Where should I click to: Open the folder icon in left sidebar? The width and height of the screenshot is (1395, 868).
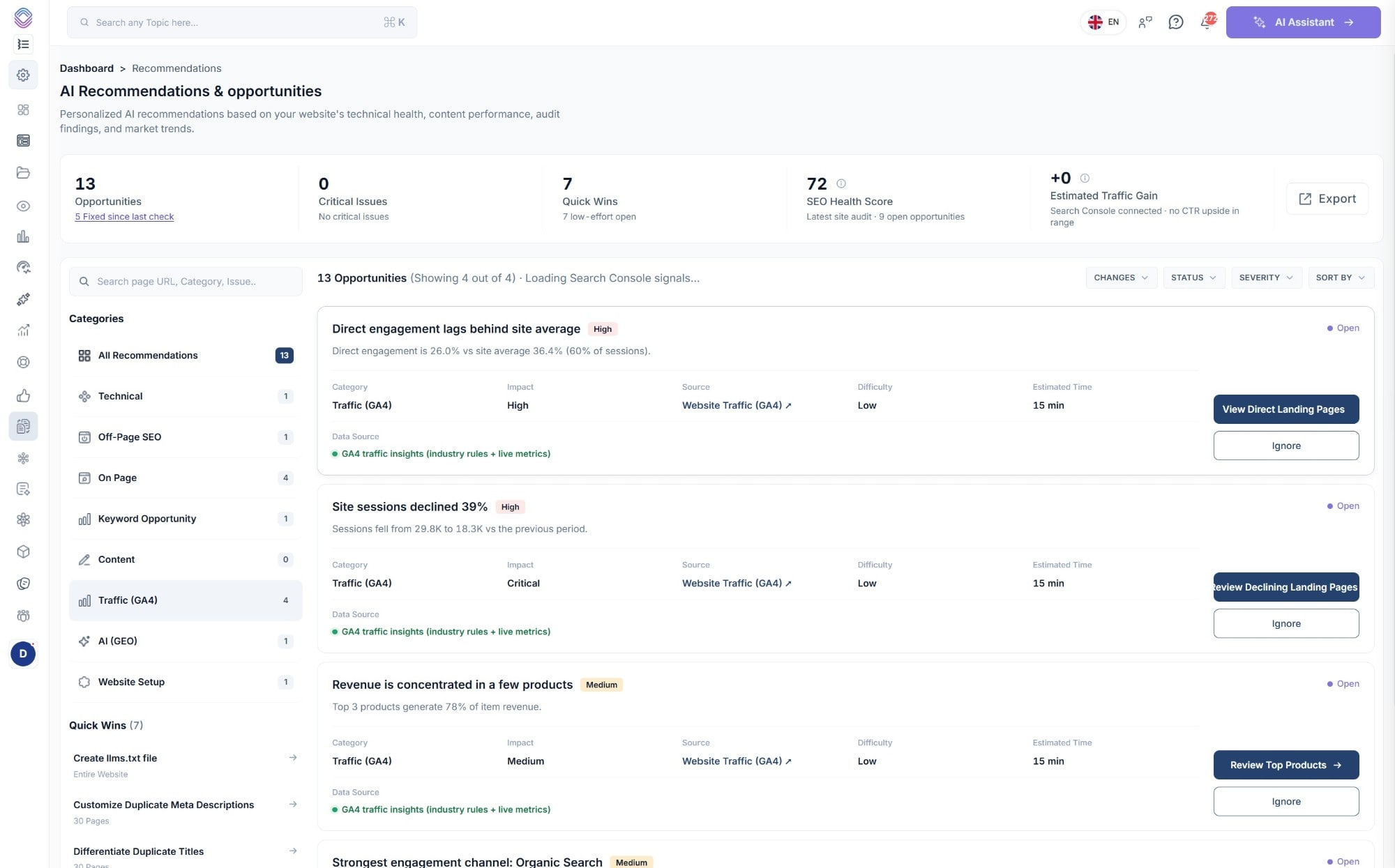23,173
